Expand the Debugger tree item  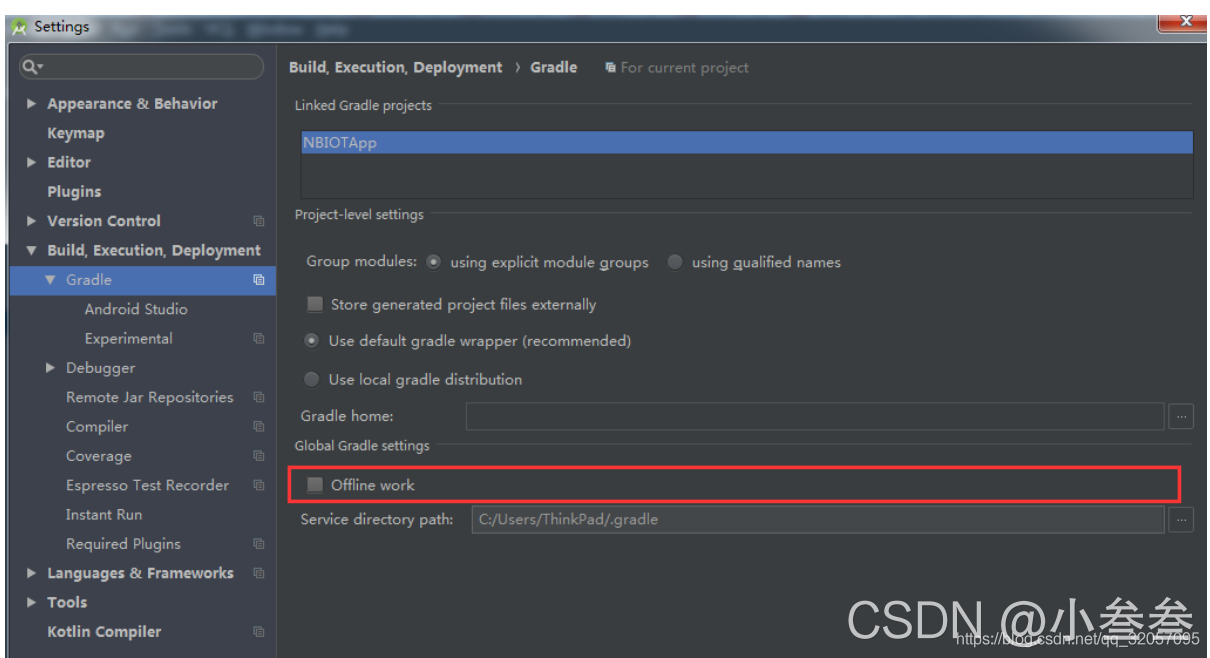pyautogui.click(x=50, y=367)
